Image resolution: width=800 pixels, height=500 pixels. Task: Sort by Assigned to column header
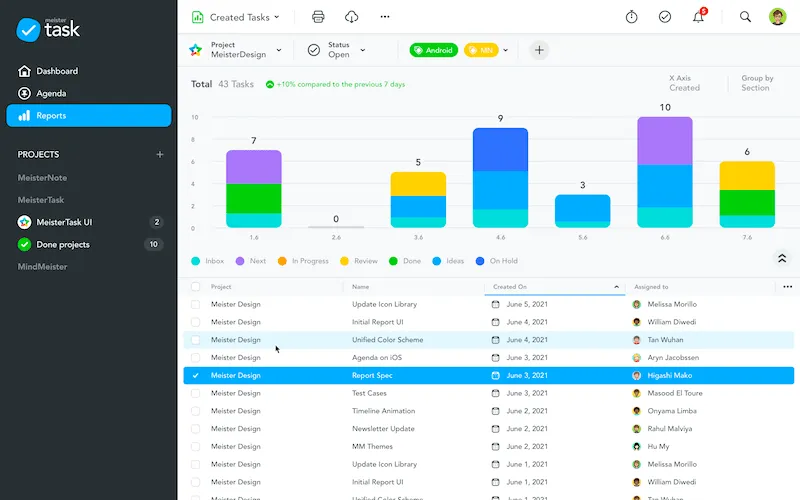[651, 287]
